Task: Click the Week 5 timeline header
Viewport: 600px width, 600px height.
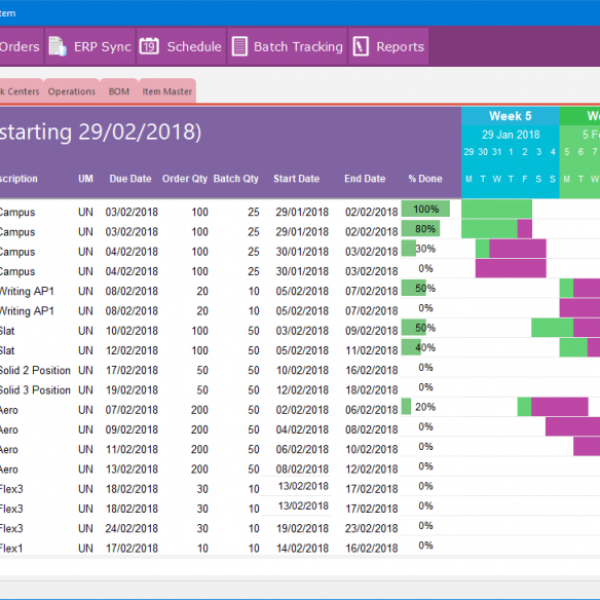Action: pyautogui.click(x=509, y=116)
